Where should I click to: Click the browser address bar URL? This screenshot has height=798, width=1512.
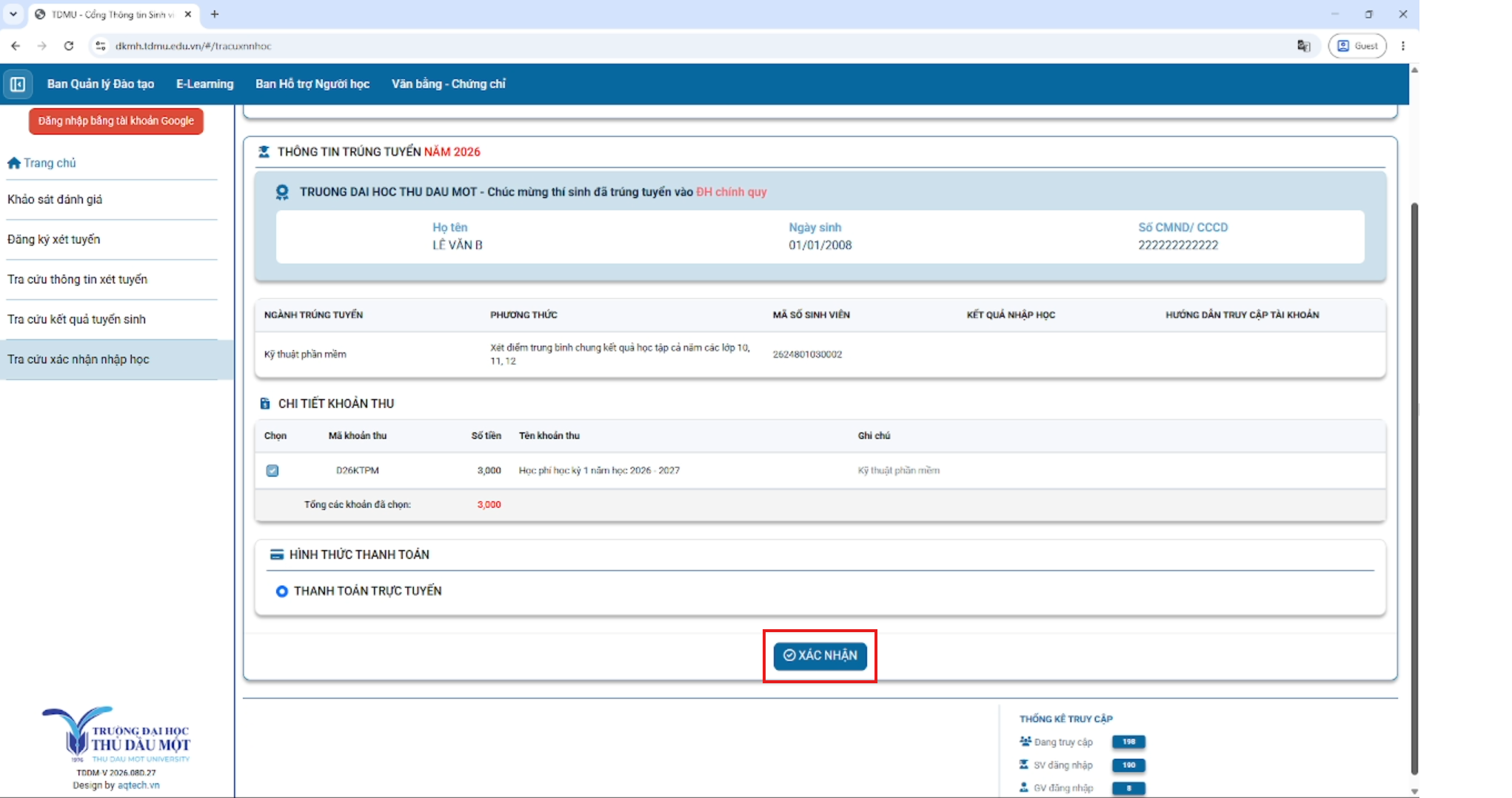(x=193, y=46)
